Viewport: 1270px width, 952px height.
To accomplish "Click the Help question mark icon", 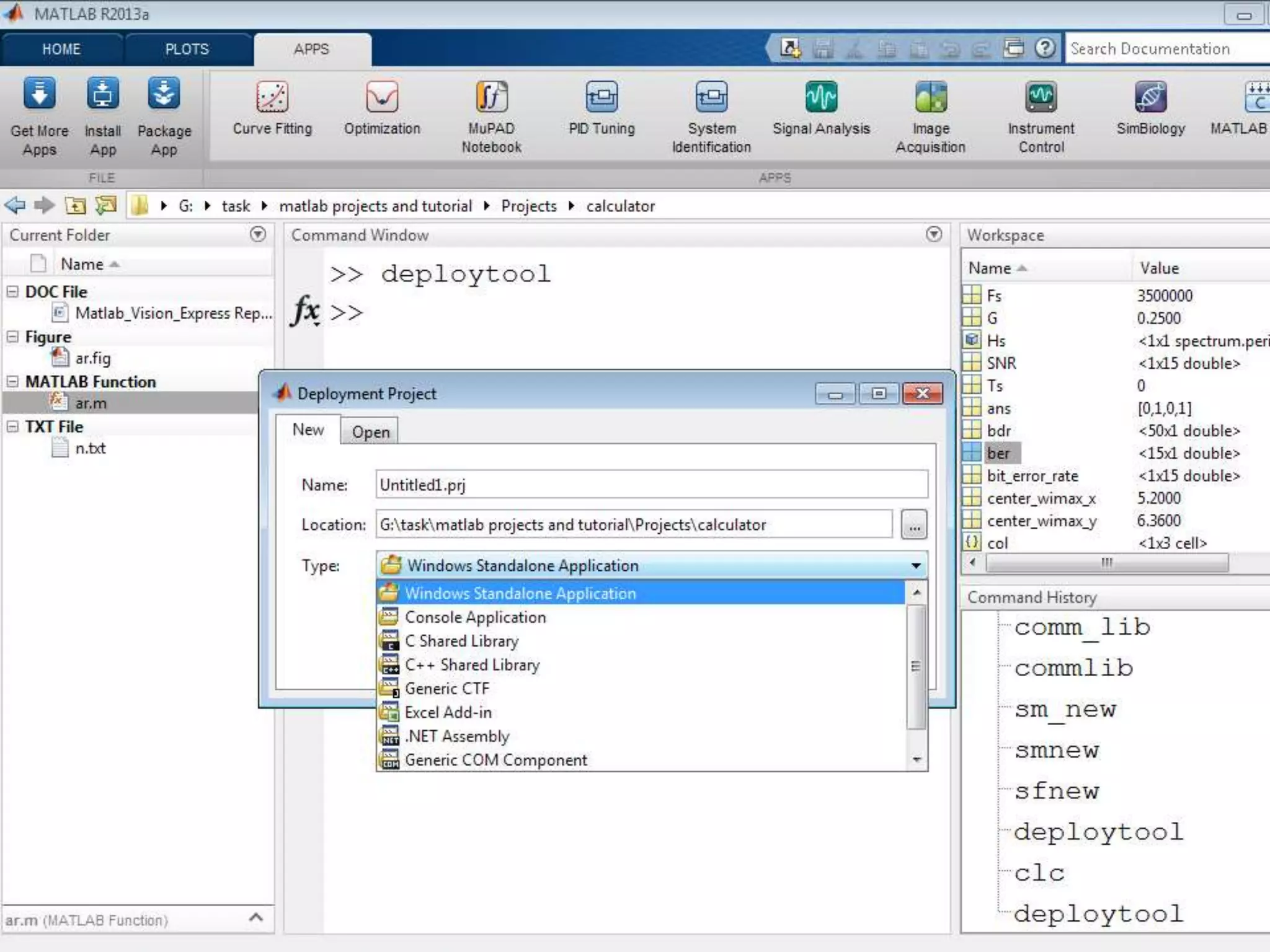I will 1046,48.
